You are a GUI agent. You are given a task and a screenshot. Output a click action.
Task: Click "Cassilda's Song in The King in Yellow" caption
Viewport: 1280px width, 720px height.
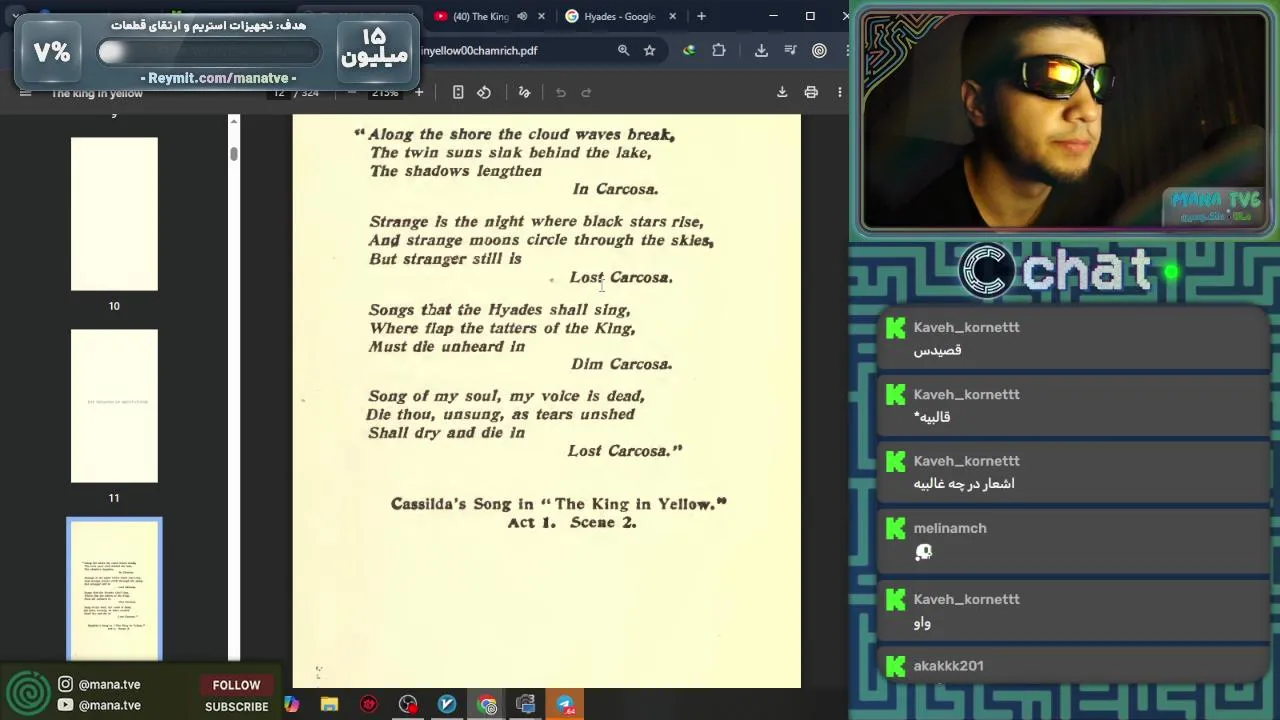click(559, 504)
